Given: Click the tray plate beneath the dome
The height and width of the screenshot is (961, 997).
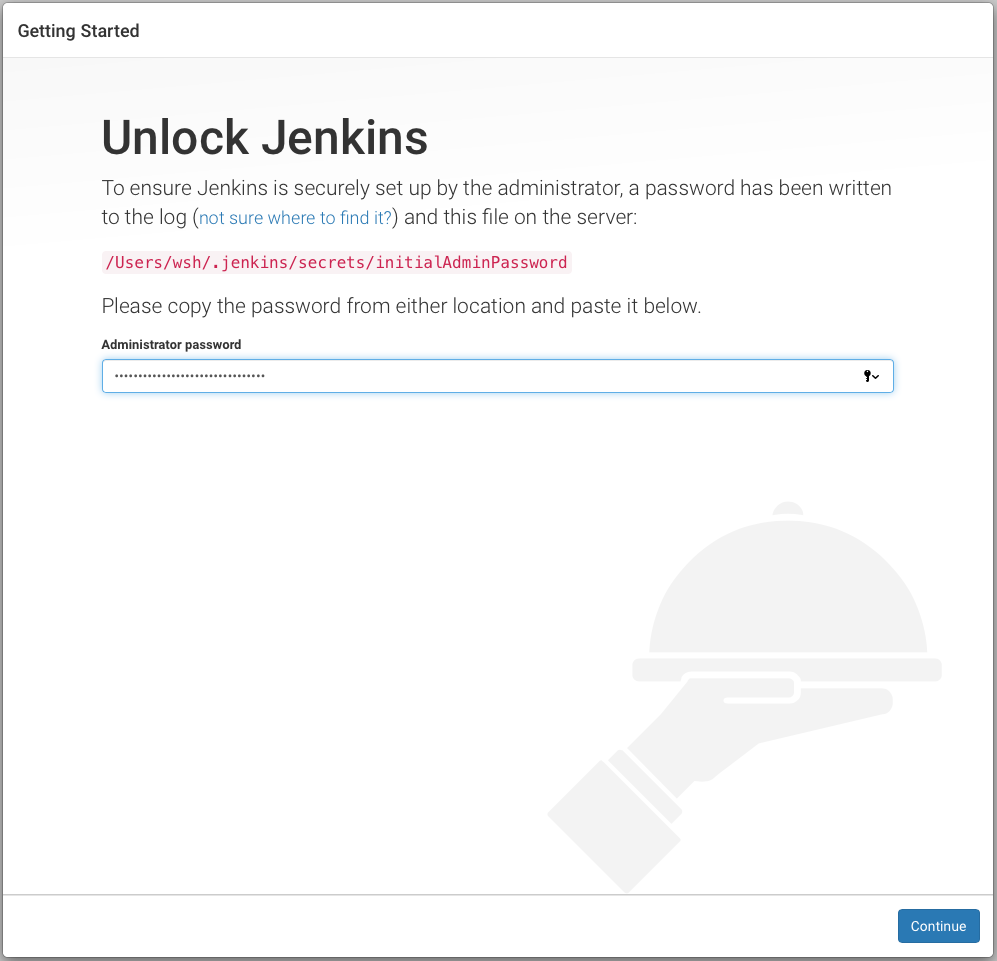Looking at the screenshot, I should tap(787, 670).
